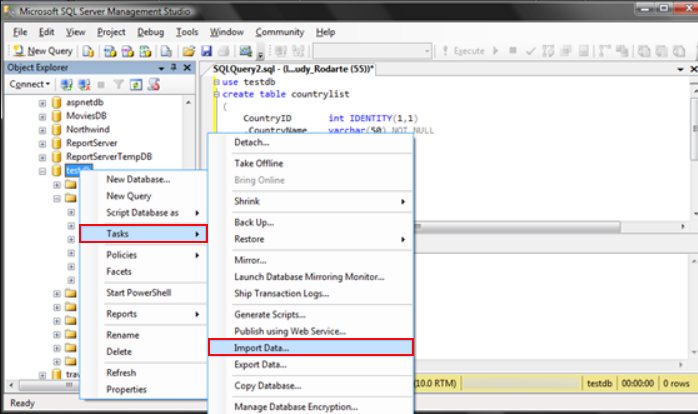Click the Display Estimated Execution Plan icon
698x414 pixels.
[x=548, y=51]
